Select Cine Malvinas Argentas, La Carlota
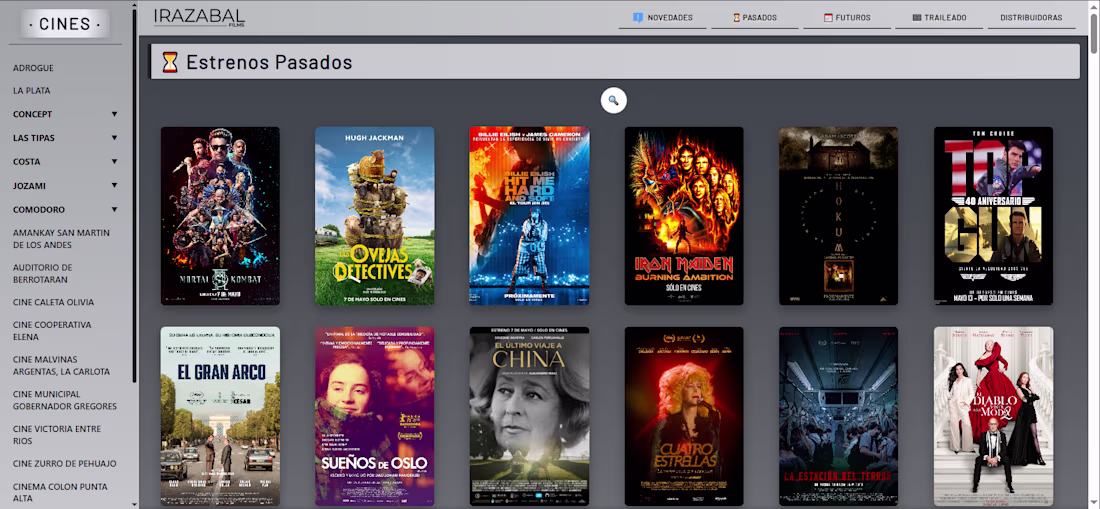 point(61,365)
